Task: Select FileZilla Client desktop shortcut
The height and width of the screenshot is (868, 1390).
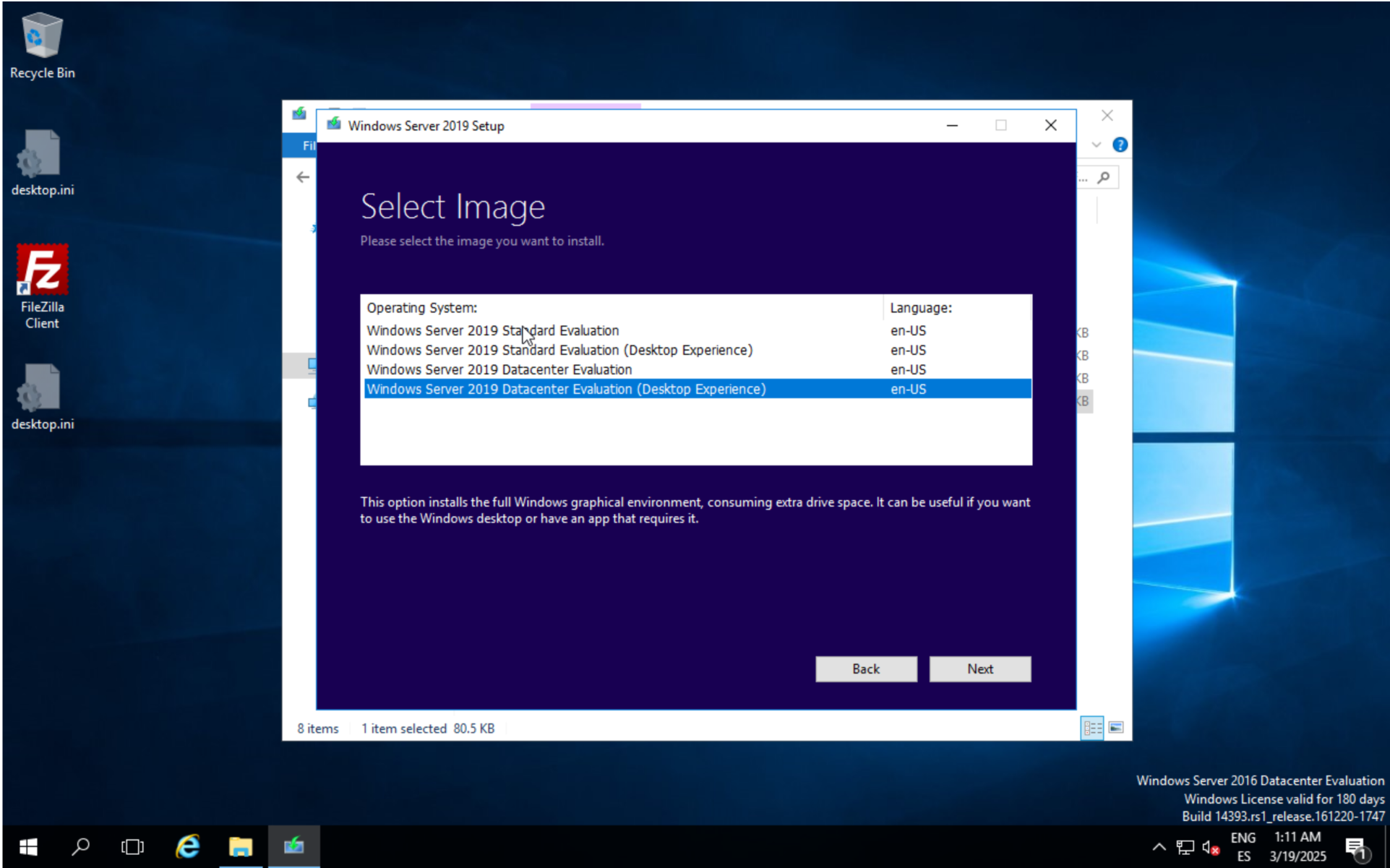Action: coord(42,285)
